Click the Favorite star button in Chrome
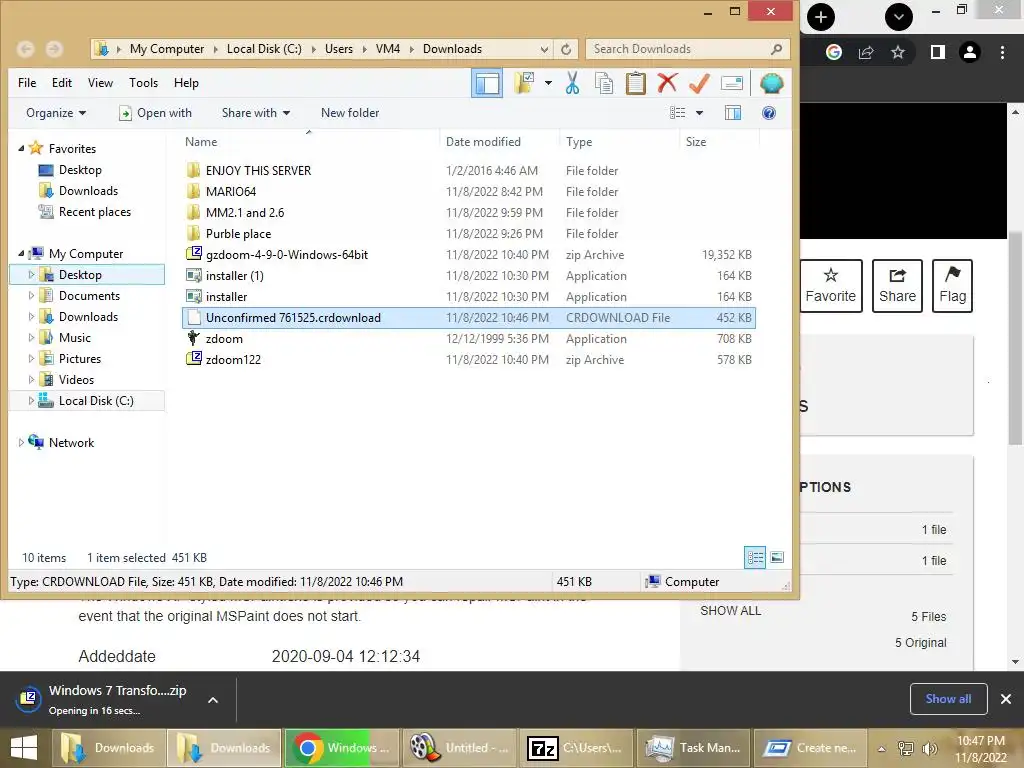This screenshot has width=1024, height=768. 831,285
